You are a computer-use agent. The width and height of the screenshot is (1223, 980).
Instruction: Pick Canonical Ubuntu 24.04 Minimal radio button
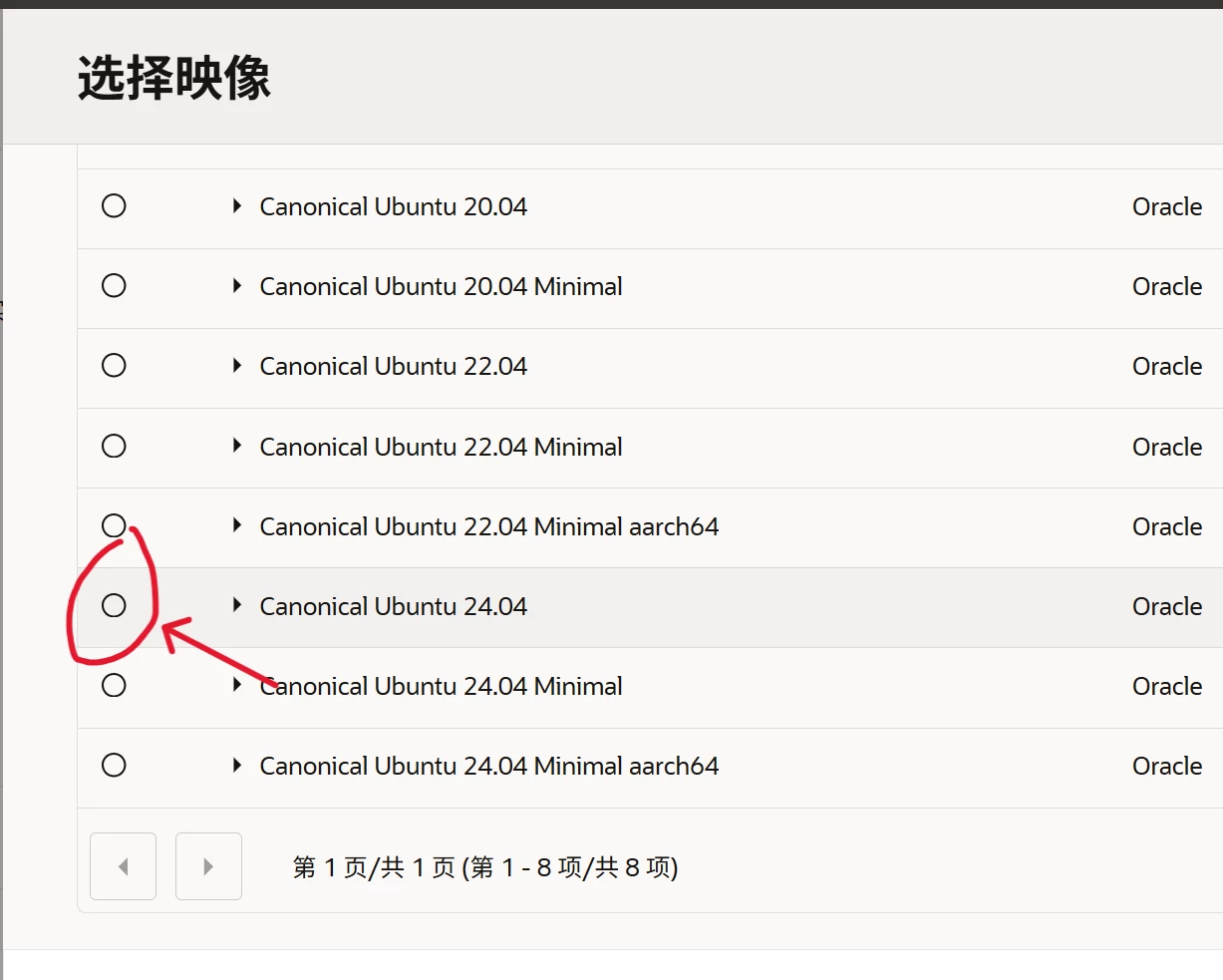coord(114,685)
